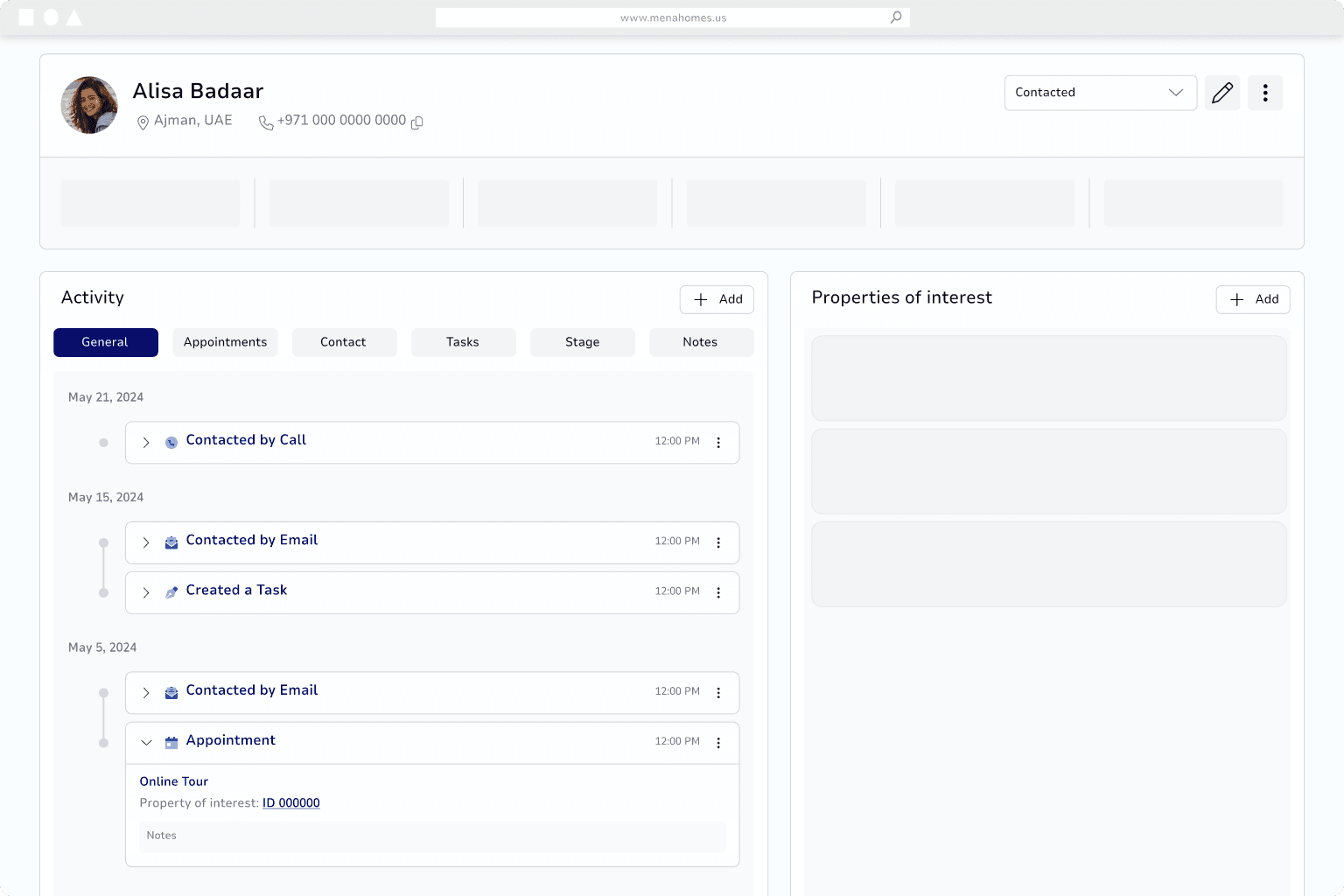
Task: Select the Tasks activity tab
Action: point(463,342)
